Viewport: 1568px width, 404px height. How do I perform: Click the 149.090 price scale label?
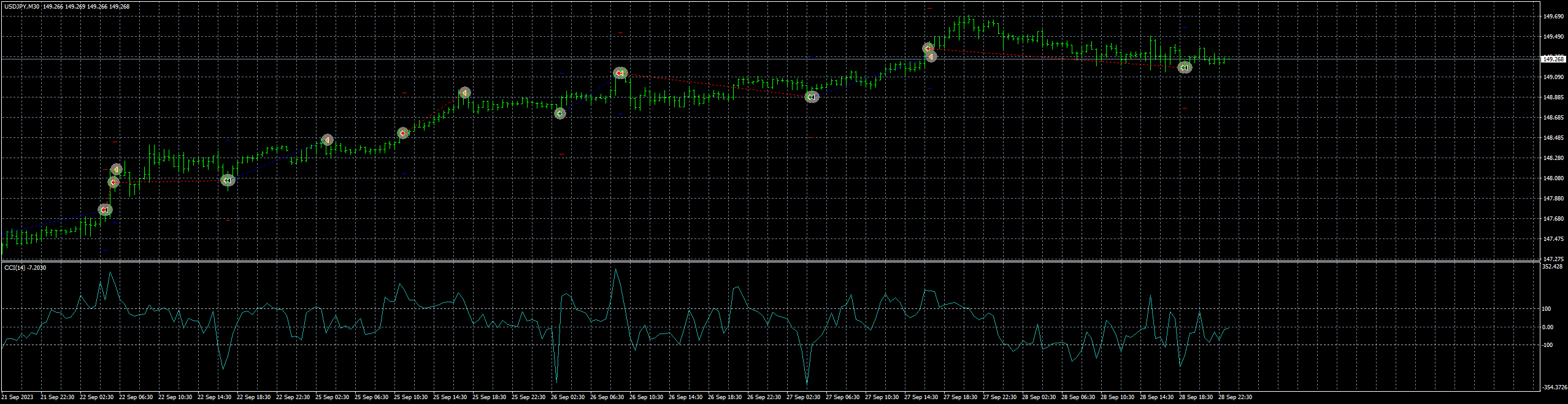pos(1553,77)
